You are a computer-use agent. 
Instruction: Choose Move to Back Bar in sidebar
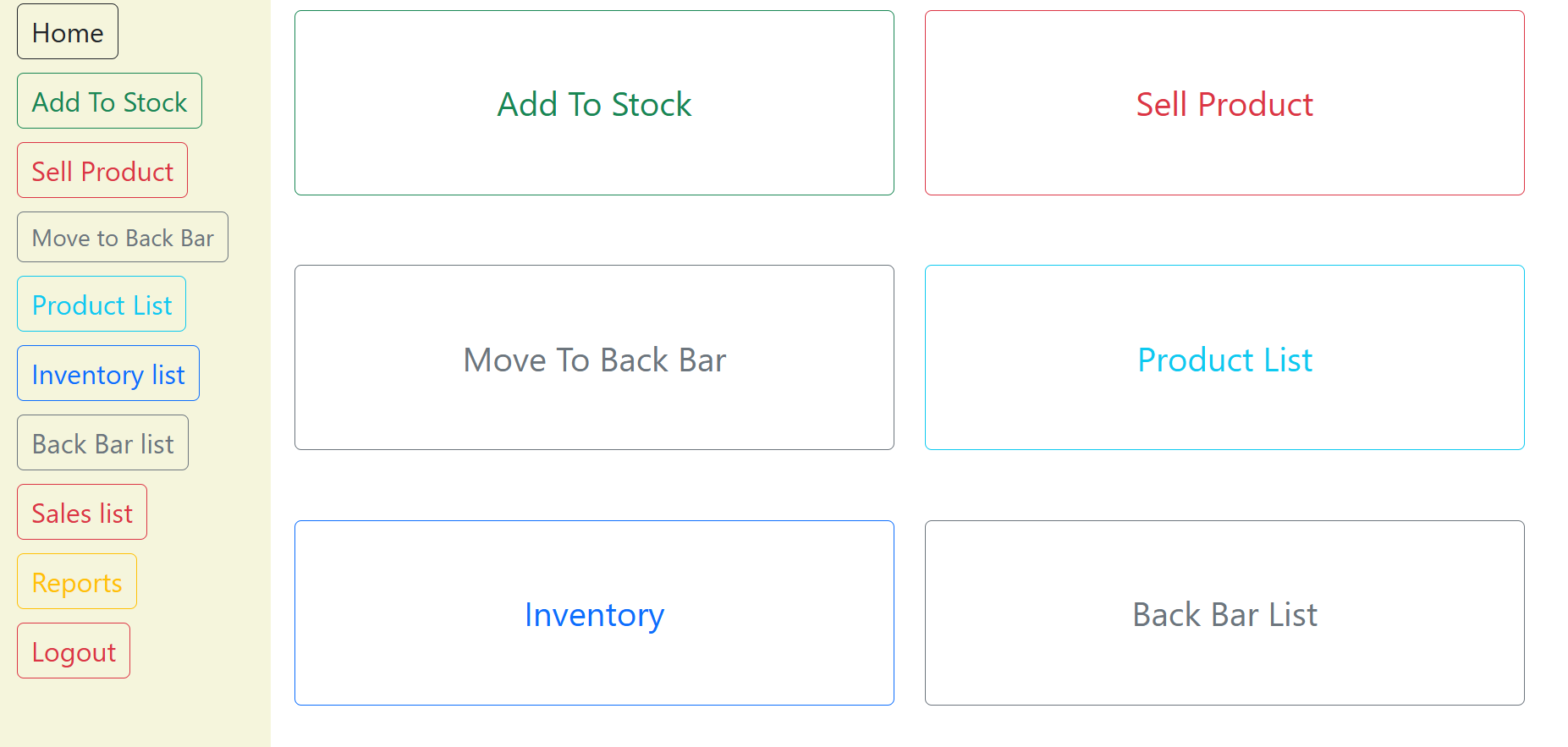coord(122,237)
